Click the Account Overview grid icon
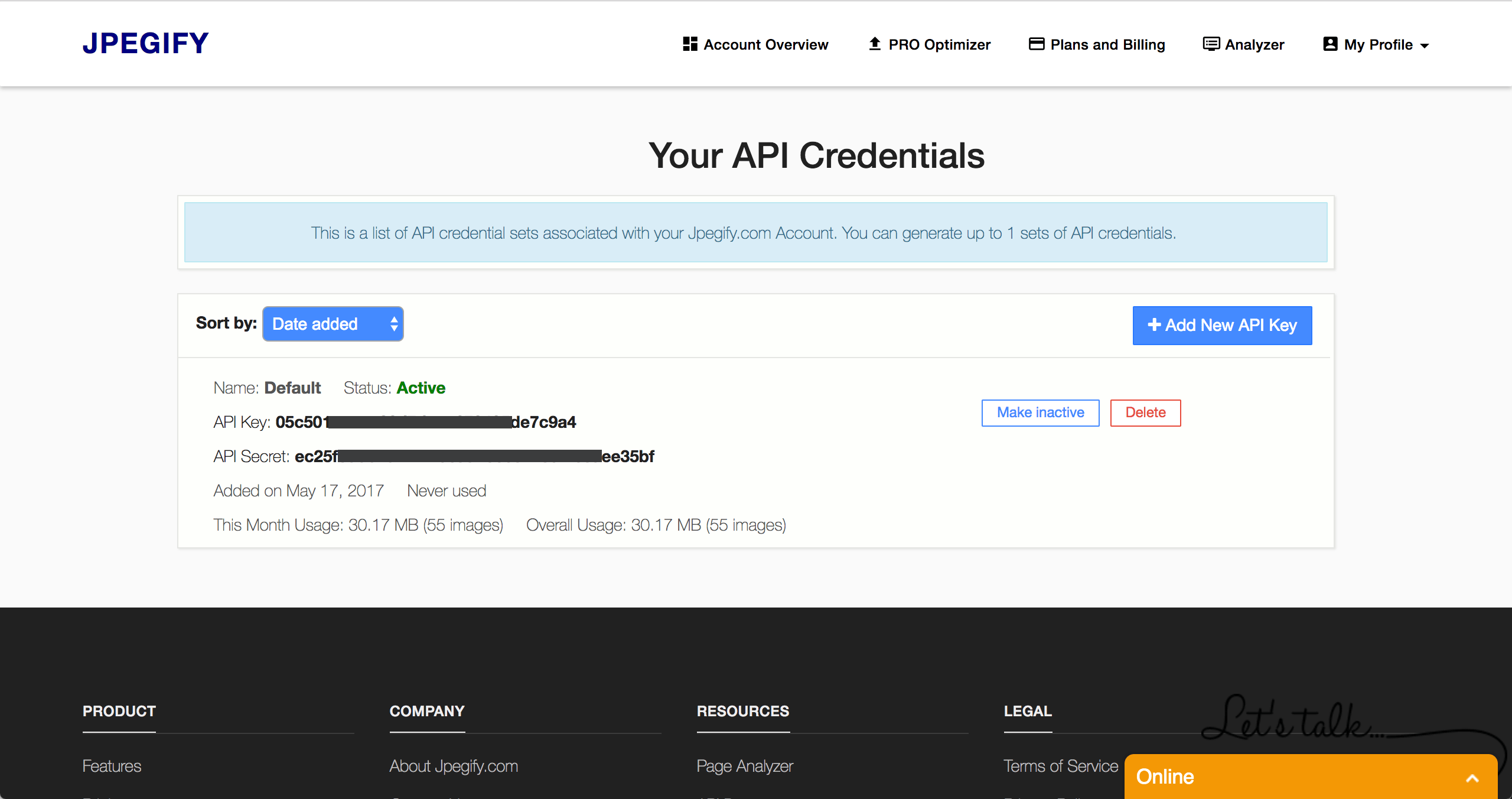 (690, 44)
